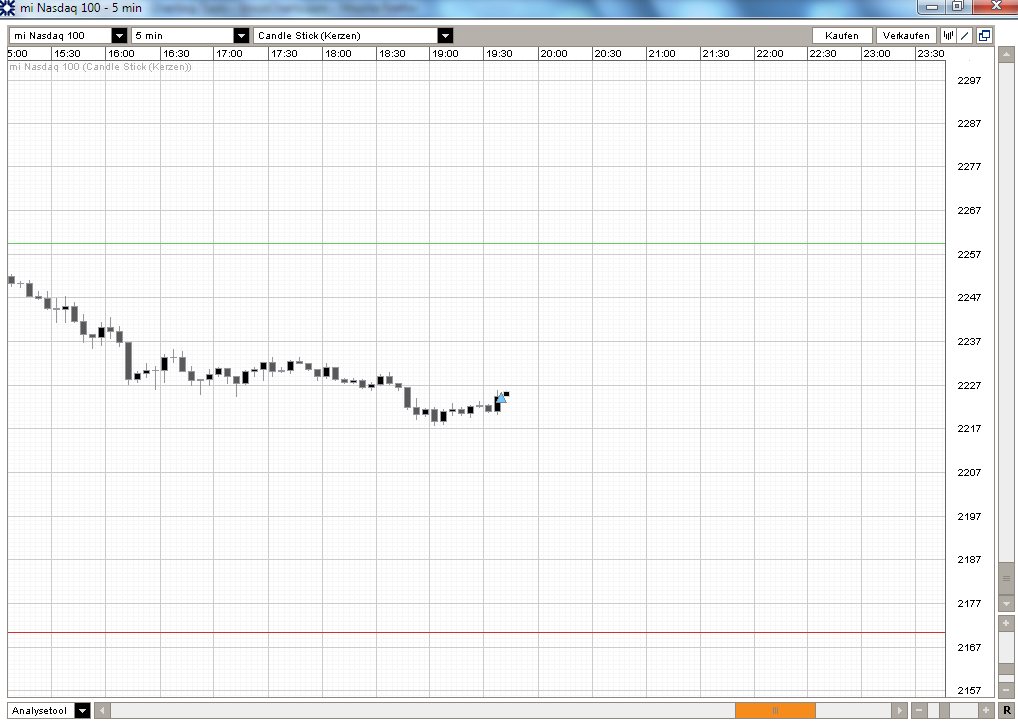This screenshot has width=1018, height=724.
Task: Click the plus on the vertical price zoom
Action: 1006,623
